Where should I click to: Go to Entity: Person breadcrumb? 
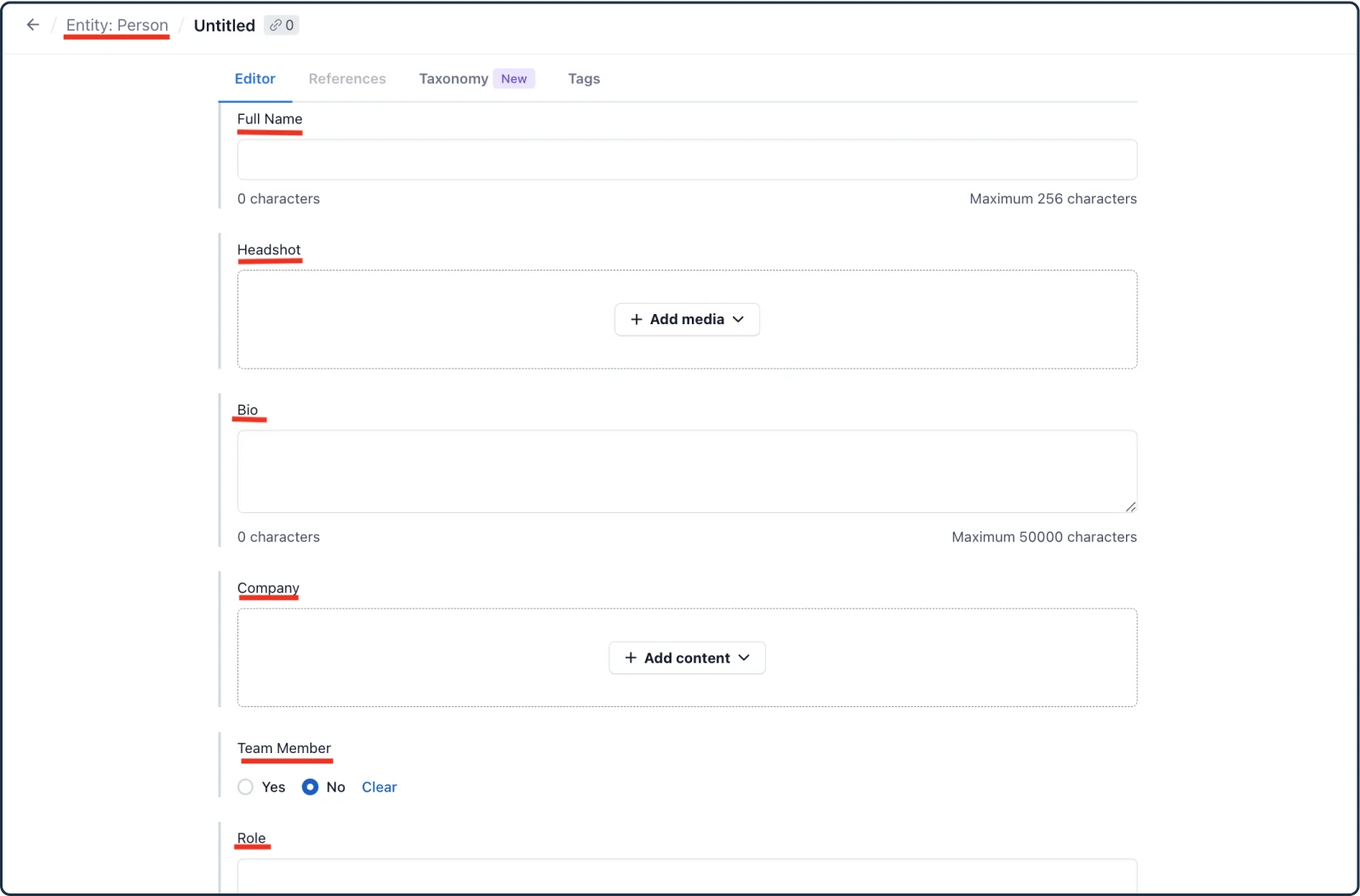pyautogui.click(x=117, y=26)
